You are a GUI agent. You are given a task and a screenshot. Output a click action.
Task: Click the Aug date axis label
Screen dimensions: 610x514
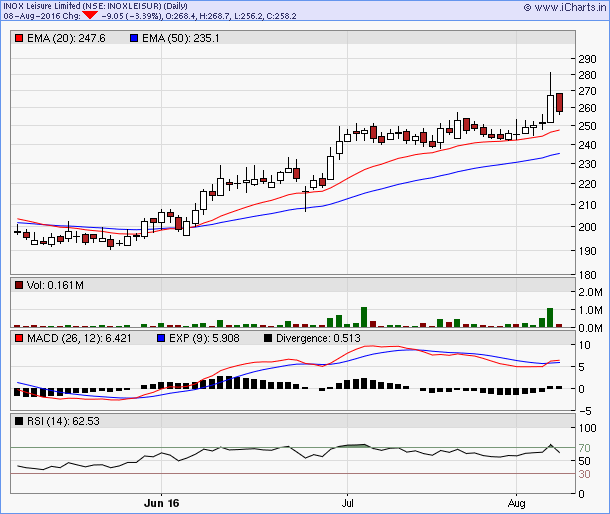pyautogui.click(x=517, y=503)
